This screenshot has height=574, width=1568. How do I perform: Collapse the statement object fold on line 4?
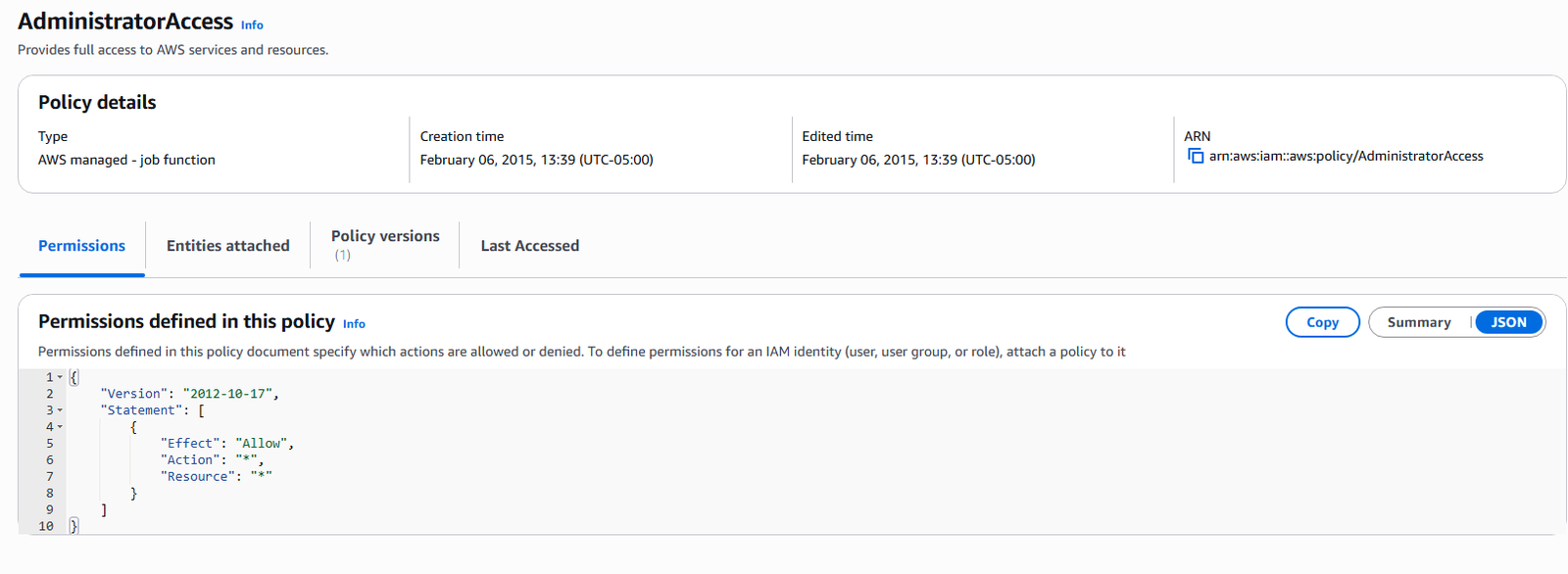[60, 427]
